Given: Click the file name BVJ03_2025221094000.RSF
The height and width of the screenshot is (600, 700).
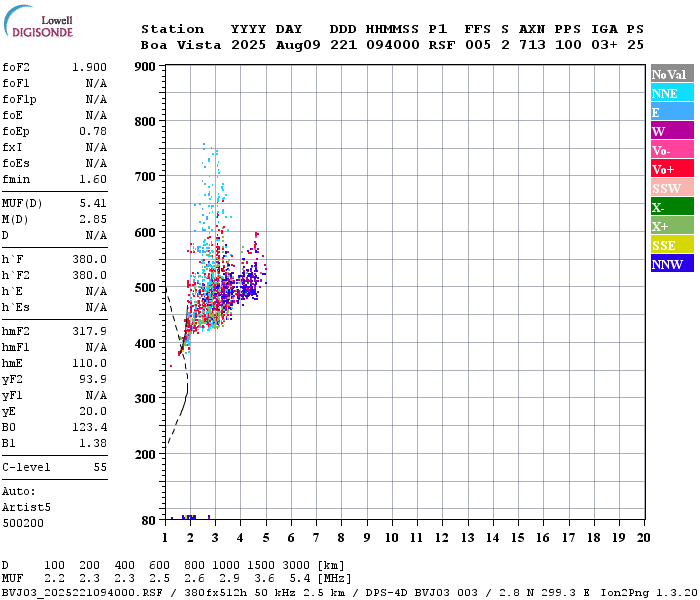Looking at the screenshot, I should (x=82, y=593).
